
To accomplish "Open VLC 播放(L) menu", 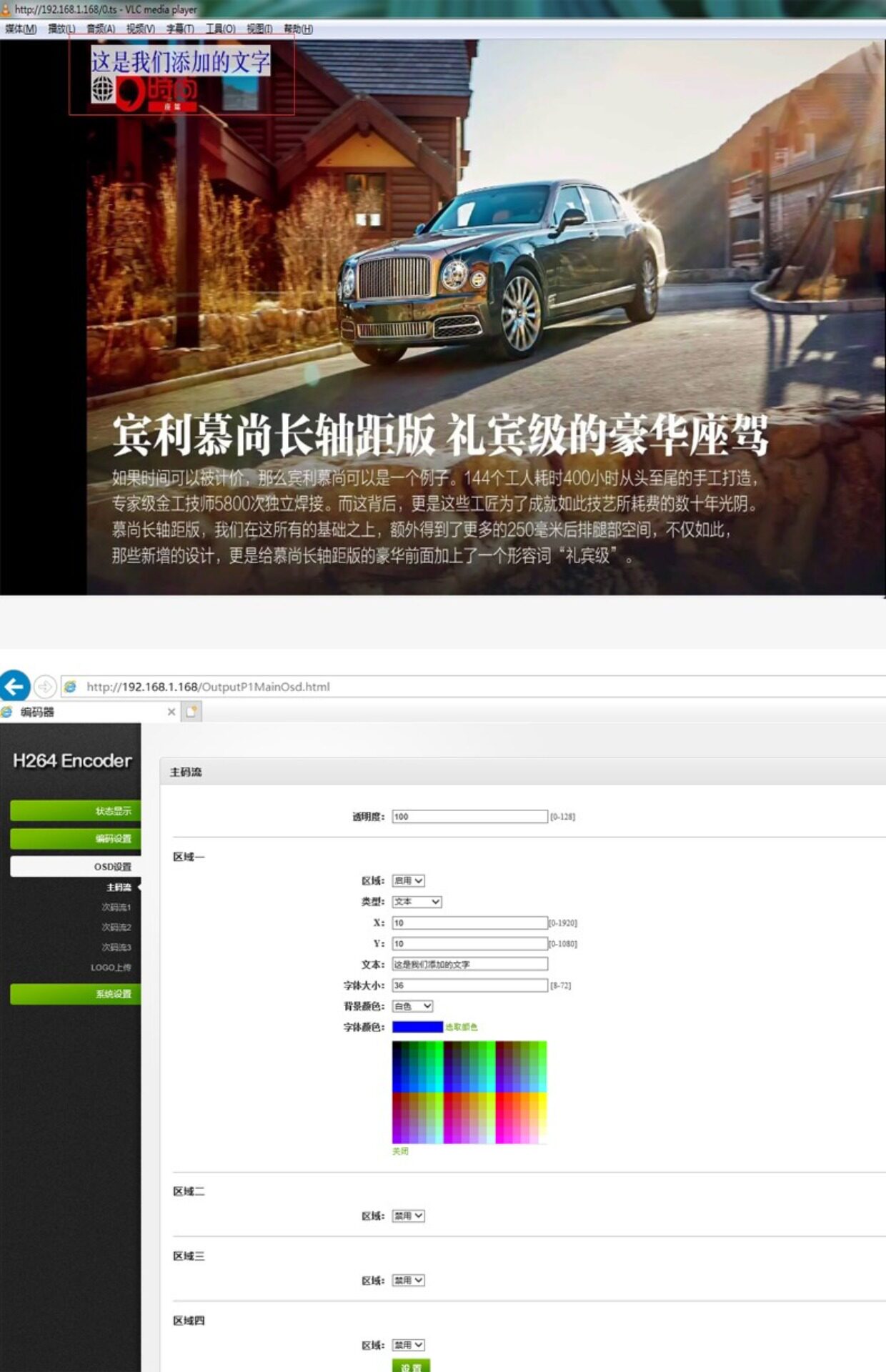I will pyautogui.click(x=61, y=29).
